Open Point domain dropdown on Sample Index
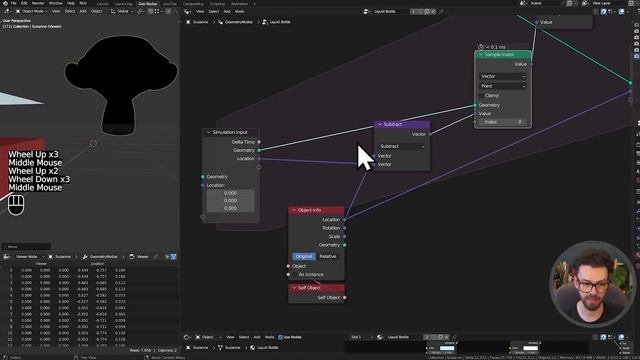Screen dimensions: 640x360 [x=503, y=86]
